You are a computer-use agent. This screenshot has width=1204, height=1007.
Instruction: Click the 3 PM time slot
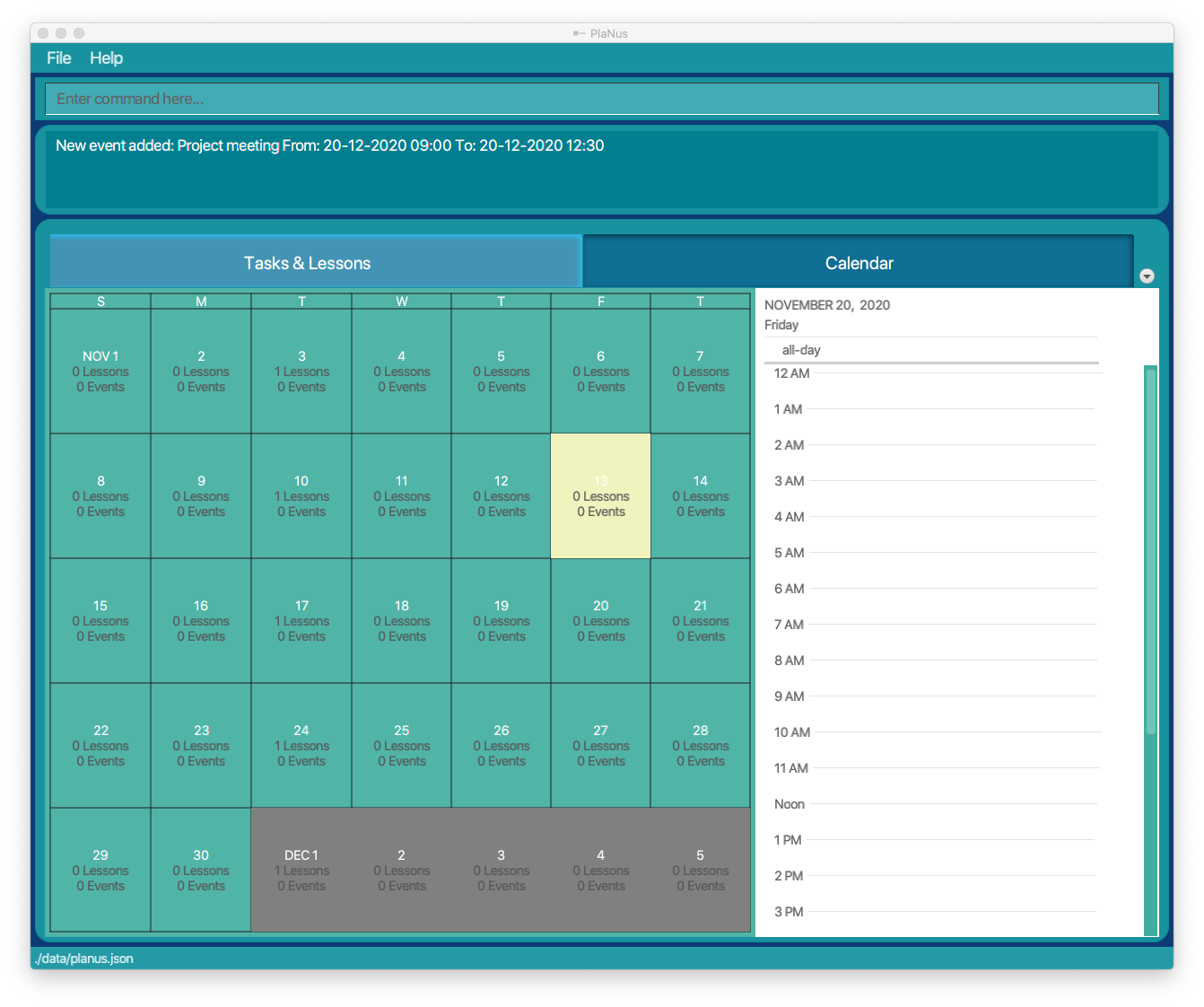click(x=937, y=911)
